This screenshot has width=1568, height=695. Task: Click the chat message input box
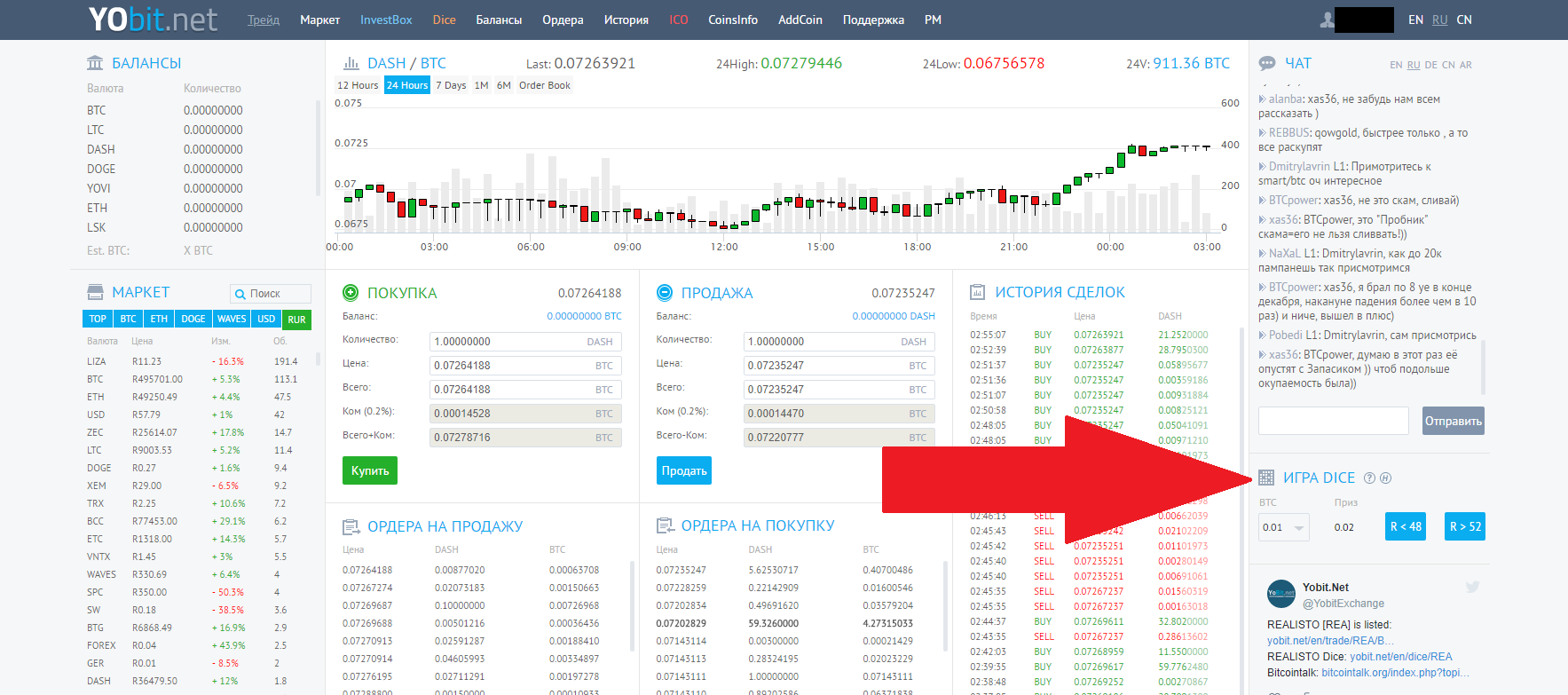[x=1334, y=421]
